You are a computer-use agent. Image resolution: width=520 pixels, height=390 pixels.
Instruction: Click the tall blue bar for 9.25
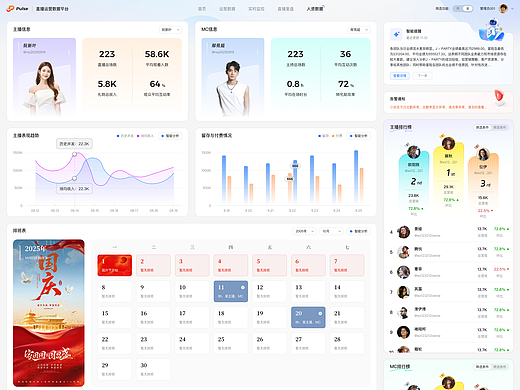356,177
